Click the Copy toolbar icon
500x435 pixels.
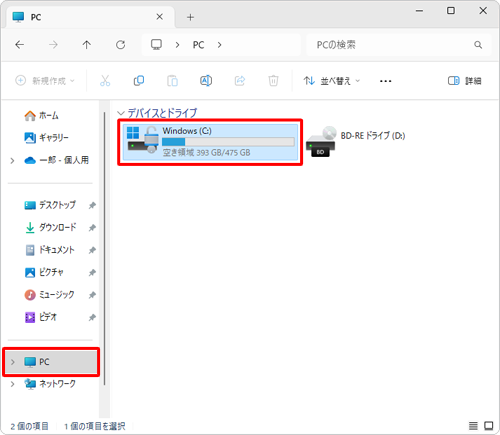click(x=139, y=81)
